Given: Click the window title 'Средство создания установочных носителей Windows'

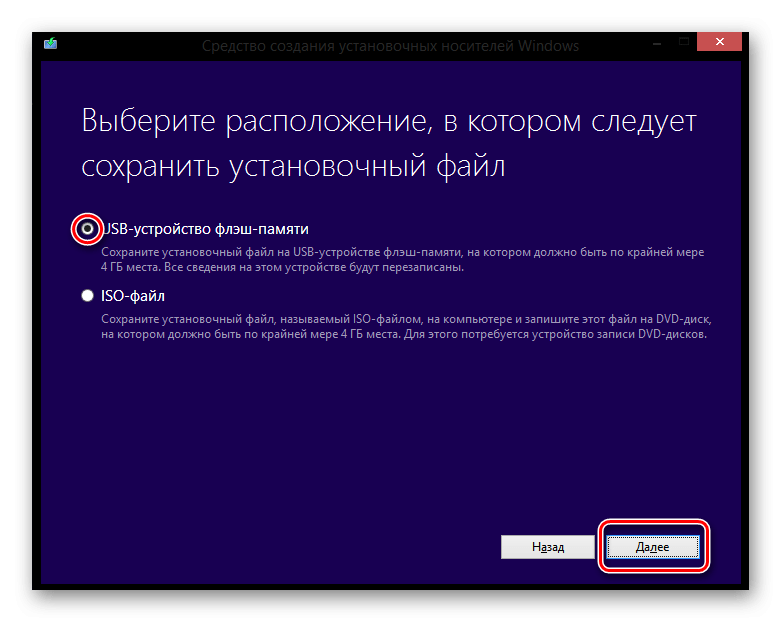Looking at the screenshot, I should coord(390,46).
